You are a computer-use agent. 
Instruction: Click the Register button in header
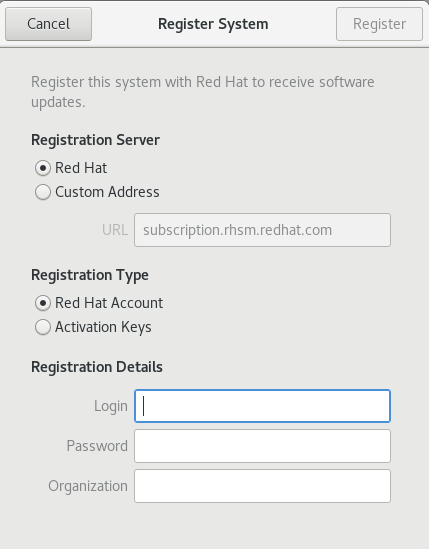click(379, 24)
